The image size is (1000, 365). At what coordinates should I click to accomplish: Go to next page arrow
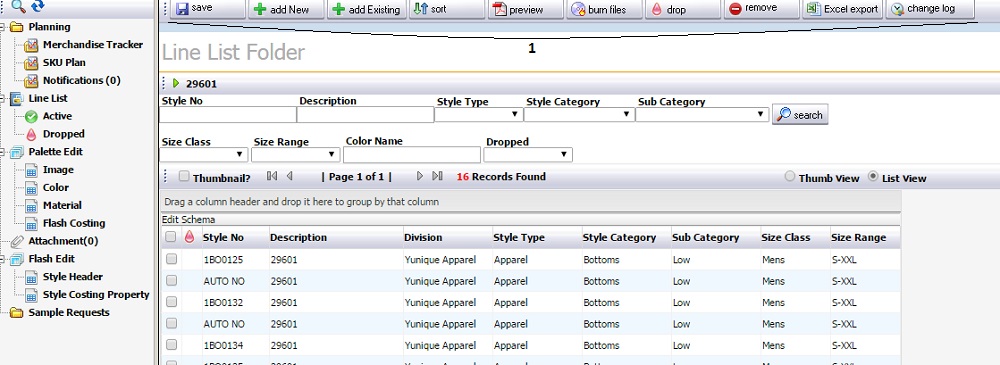click(x=420, y=176)
